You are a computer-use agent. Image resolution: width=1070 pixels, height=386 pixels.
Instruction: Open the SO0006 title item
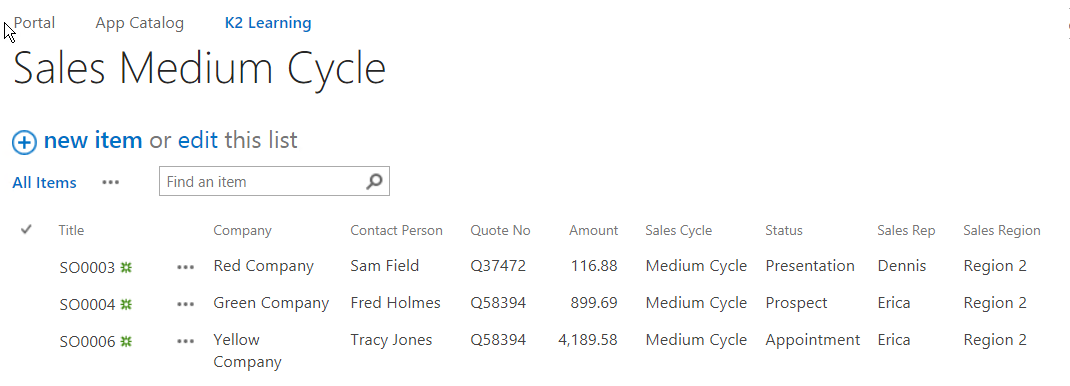(x=87, y=342)
